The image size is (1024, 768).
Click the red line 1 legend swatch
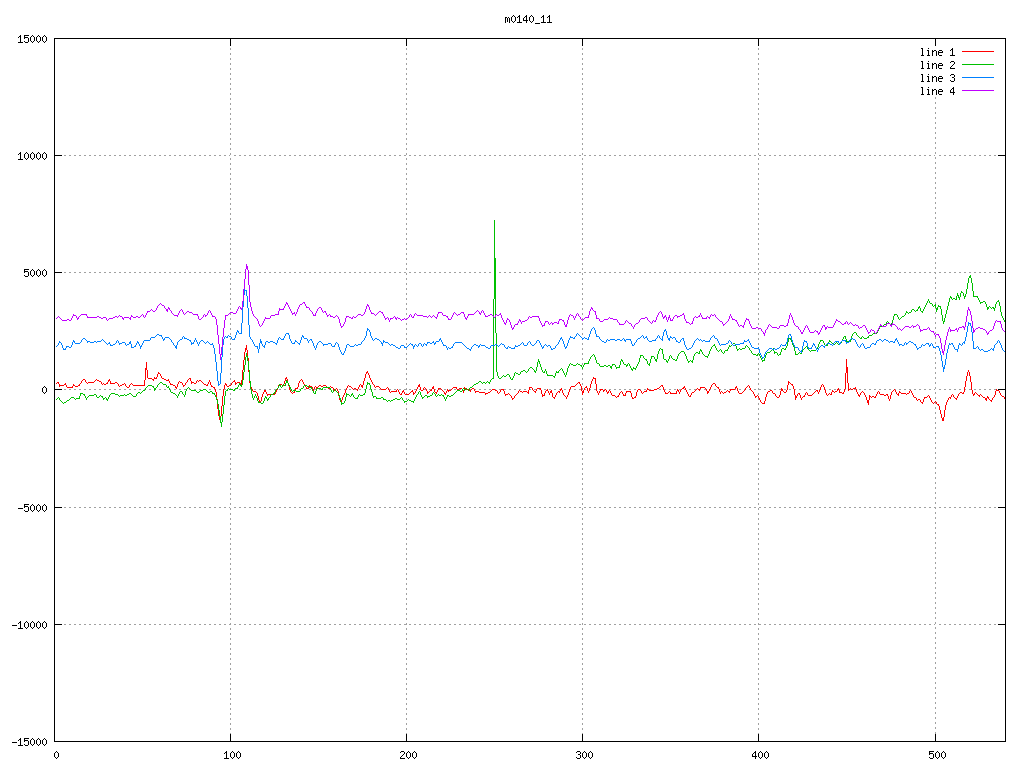click(x=978, y=52)
